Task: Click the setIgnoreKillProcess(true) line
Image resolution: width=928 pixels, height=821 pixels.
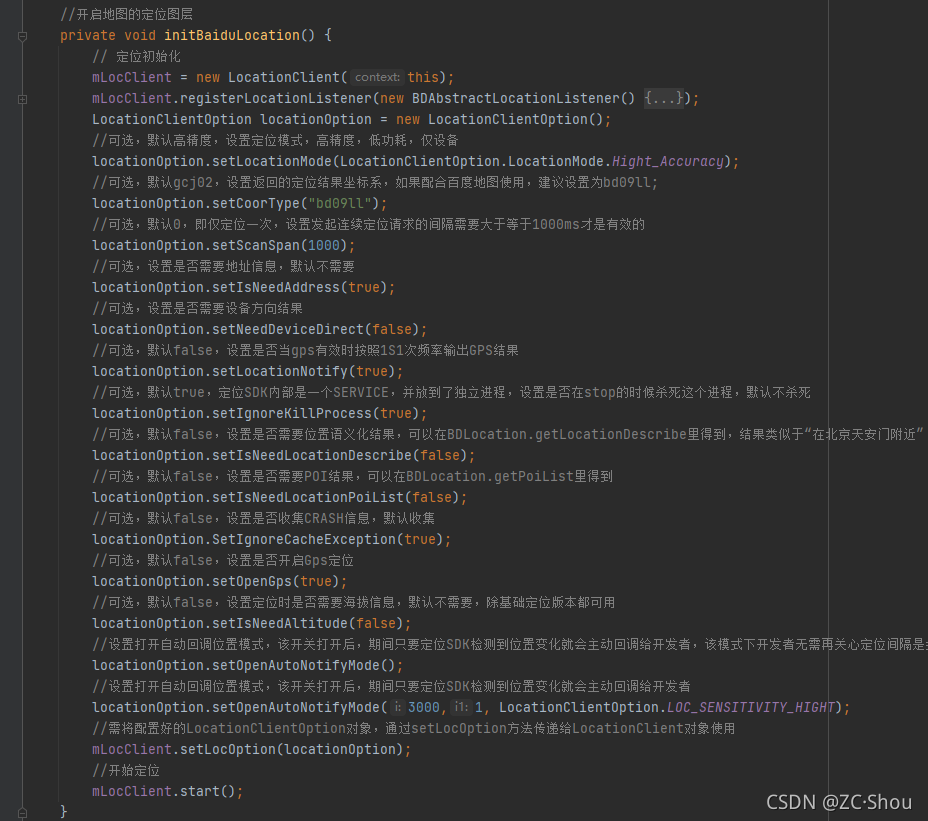Action: 259,414
